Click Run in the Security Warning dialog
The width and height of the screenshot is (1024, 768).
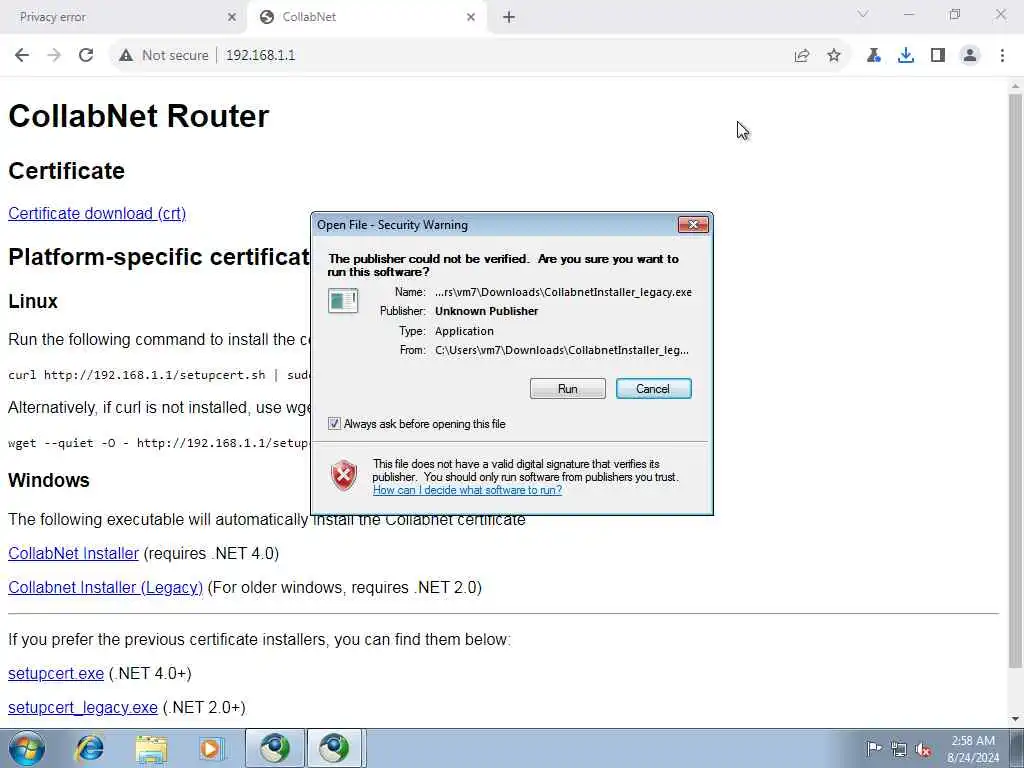tap(568, 389)
